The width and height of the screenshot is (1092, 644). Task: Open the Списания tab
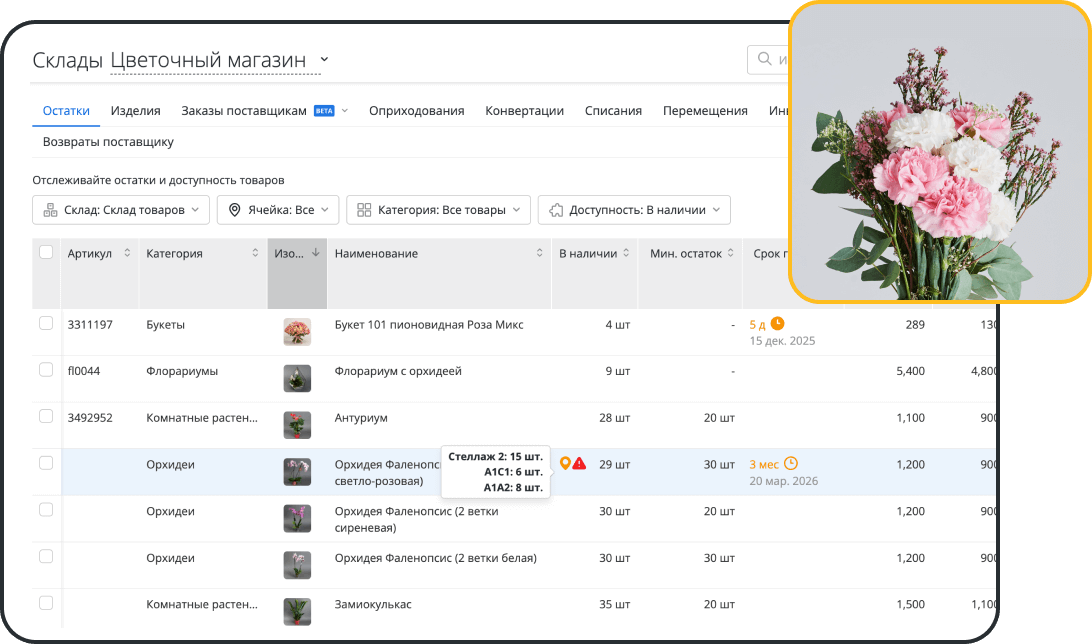coord(613,111)
